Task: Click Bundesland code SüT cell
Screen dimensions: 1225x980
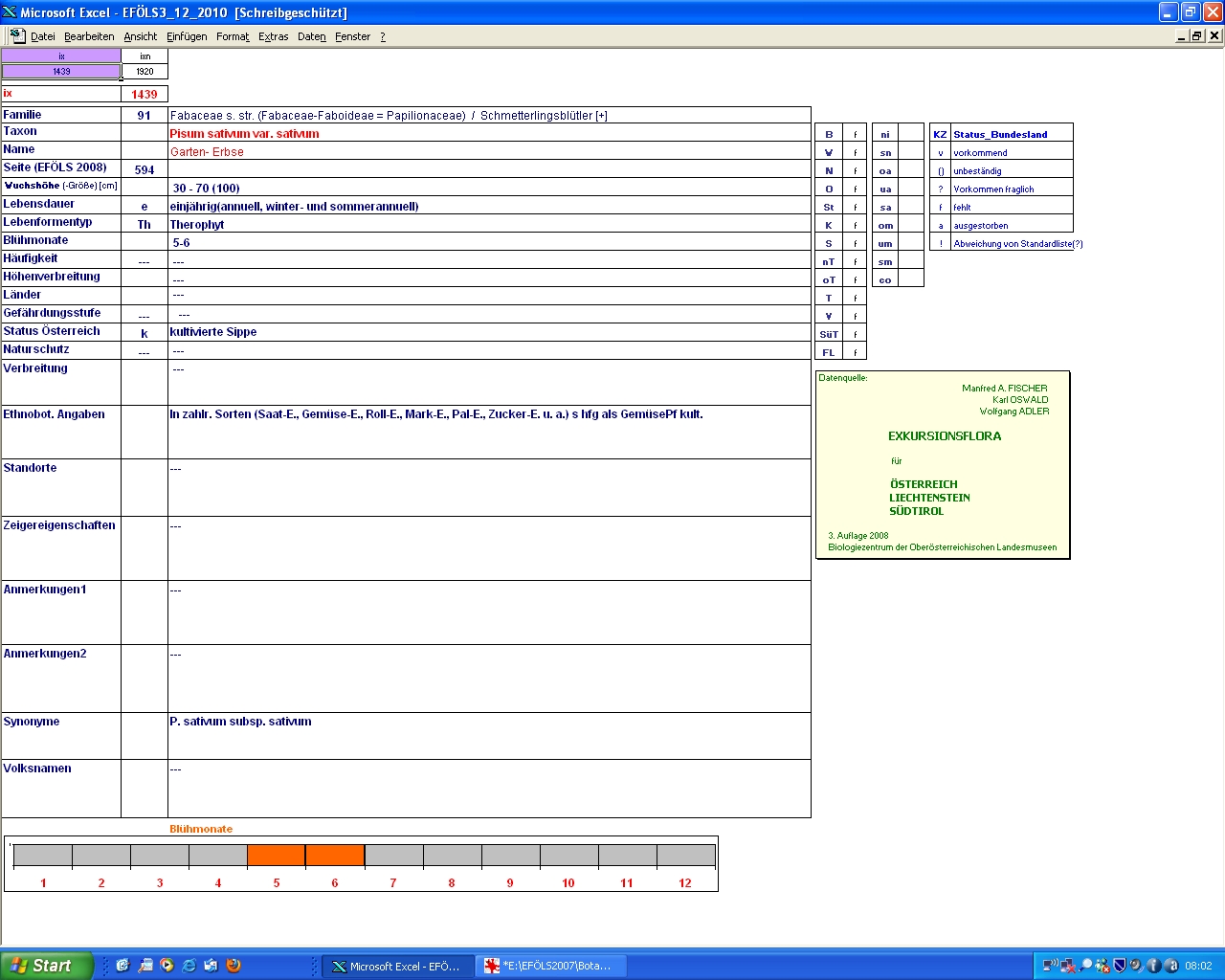Action: (x=829, y=334)
